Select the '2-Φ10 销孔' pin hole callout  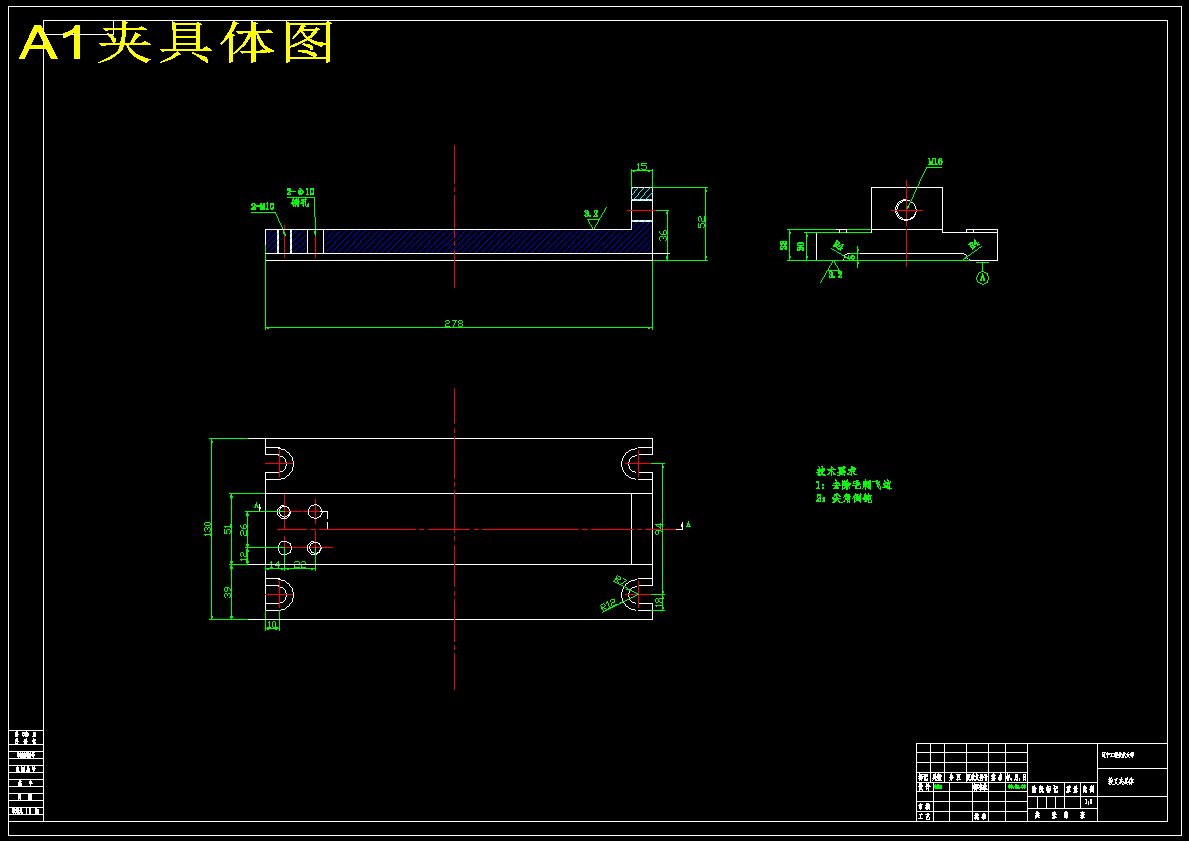pos(300,196)
